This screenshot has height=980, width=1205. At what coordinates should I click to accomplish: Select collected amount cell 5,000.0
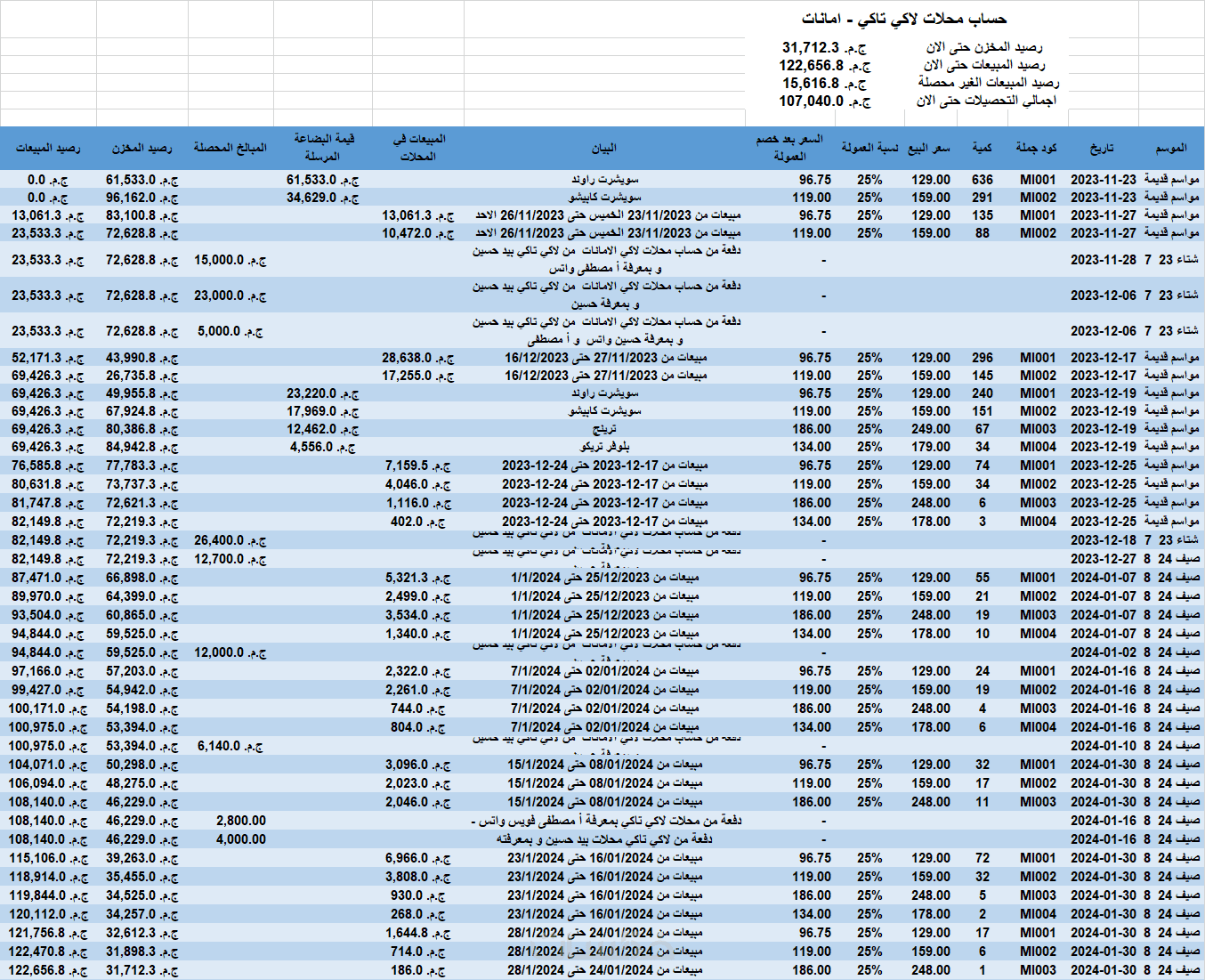[x=230, y=330]
